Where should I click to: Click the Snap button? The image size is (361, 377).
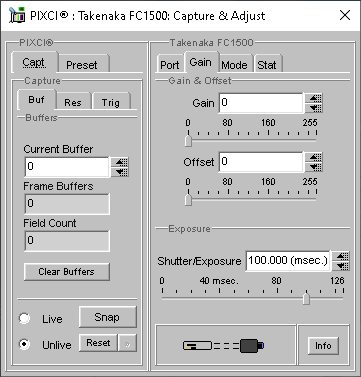108,317
